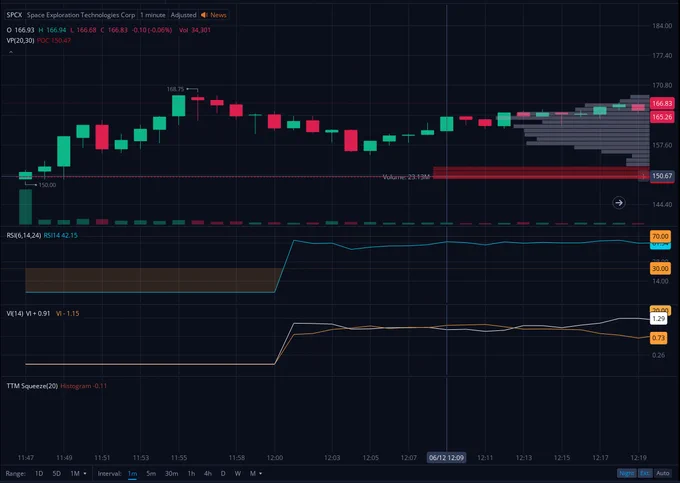Toggle the Ext. hours button
The width and height of the screenshot is (680, 483).
point(645,473)
